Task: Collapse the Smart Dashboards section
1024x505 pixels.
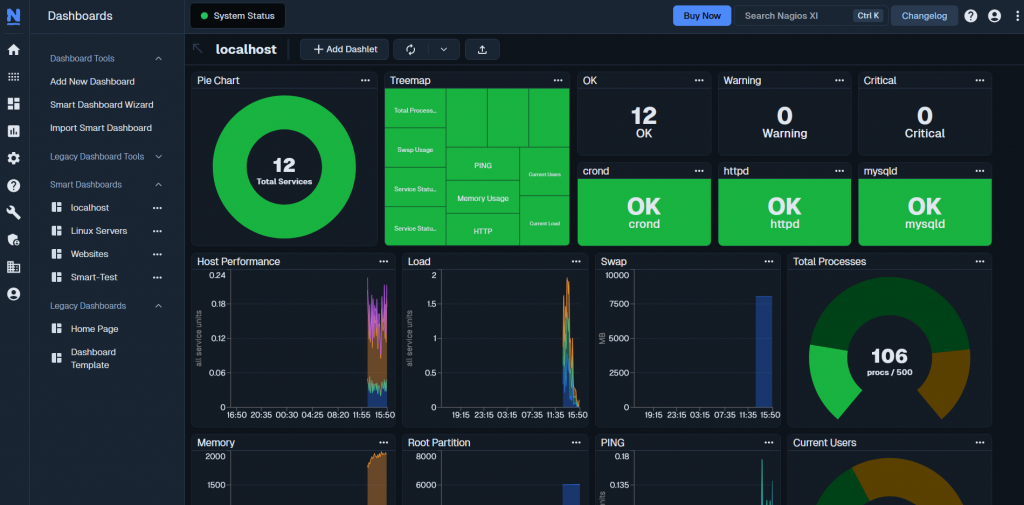Action: [x=158, y=185]
